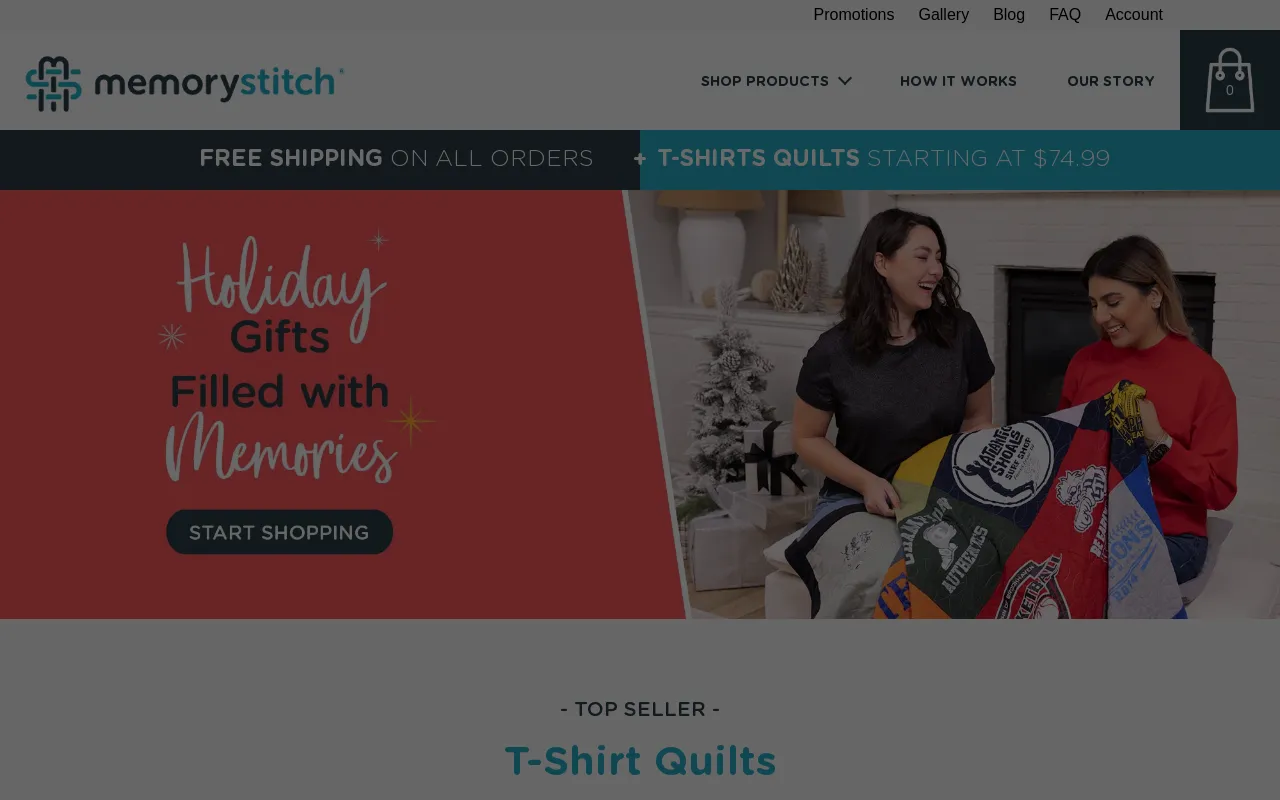Open the Our Story page
The image size is (1280, 800).
1111,81
